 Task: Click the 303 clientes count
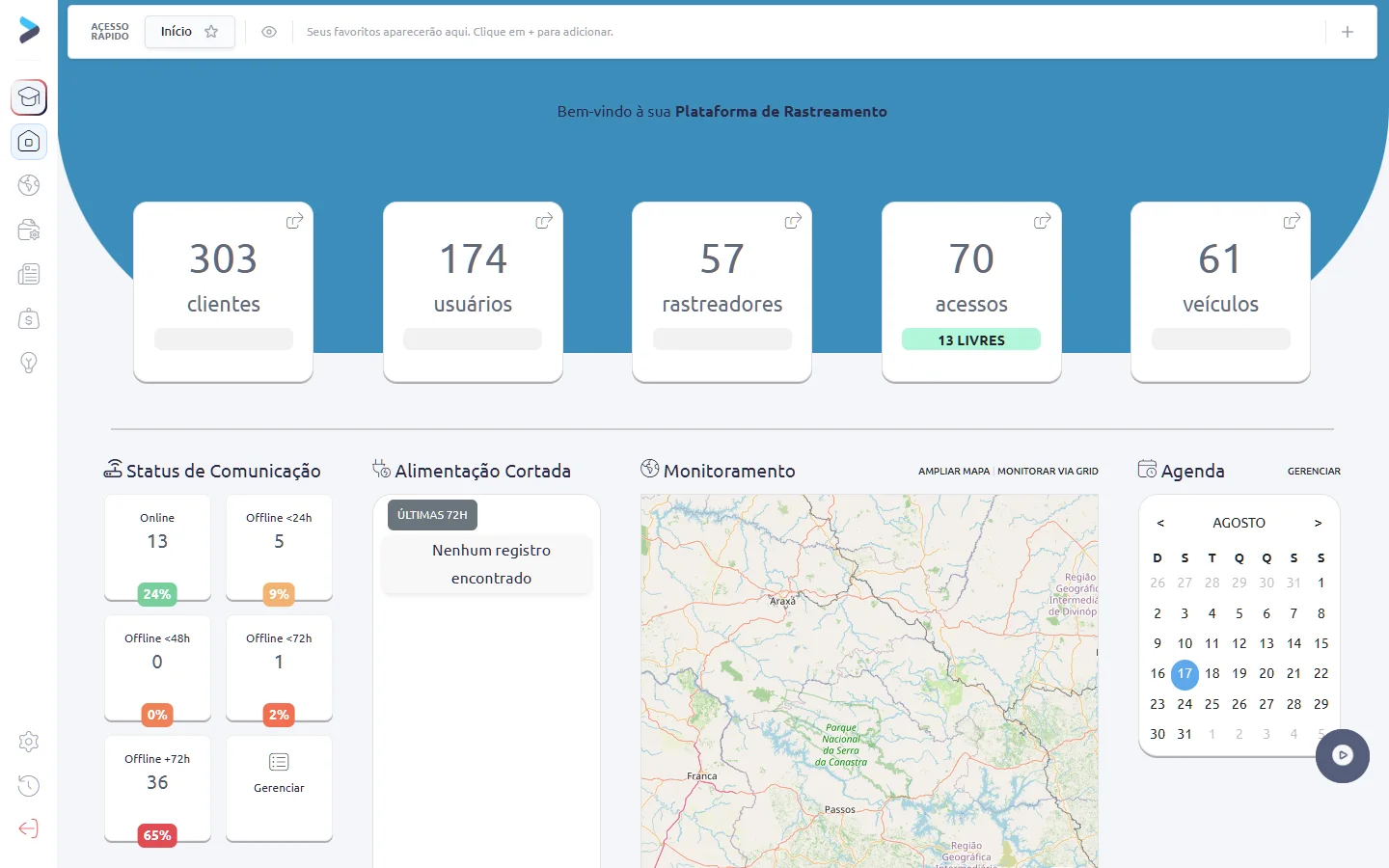point(223,258)
